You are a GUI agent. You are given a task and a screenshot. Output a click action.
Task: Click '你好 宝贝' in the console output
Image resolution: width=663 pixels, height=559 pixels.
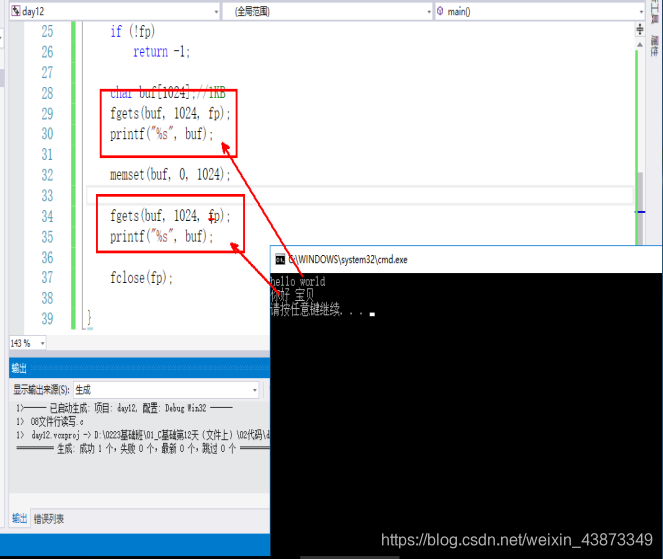click(292, 295)
